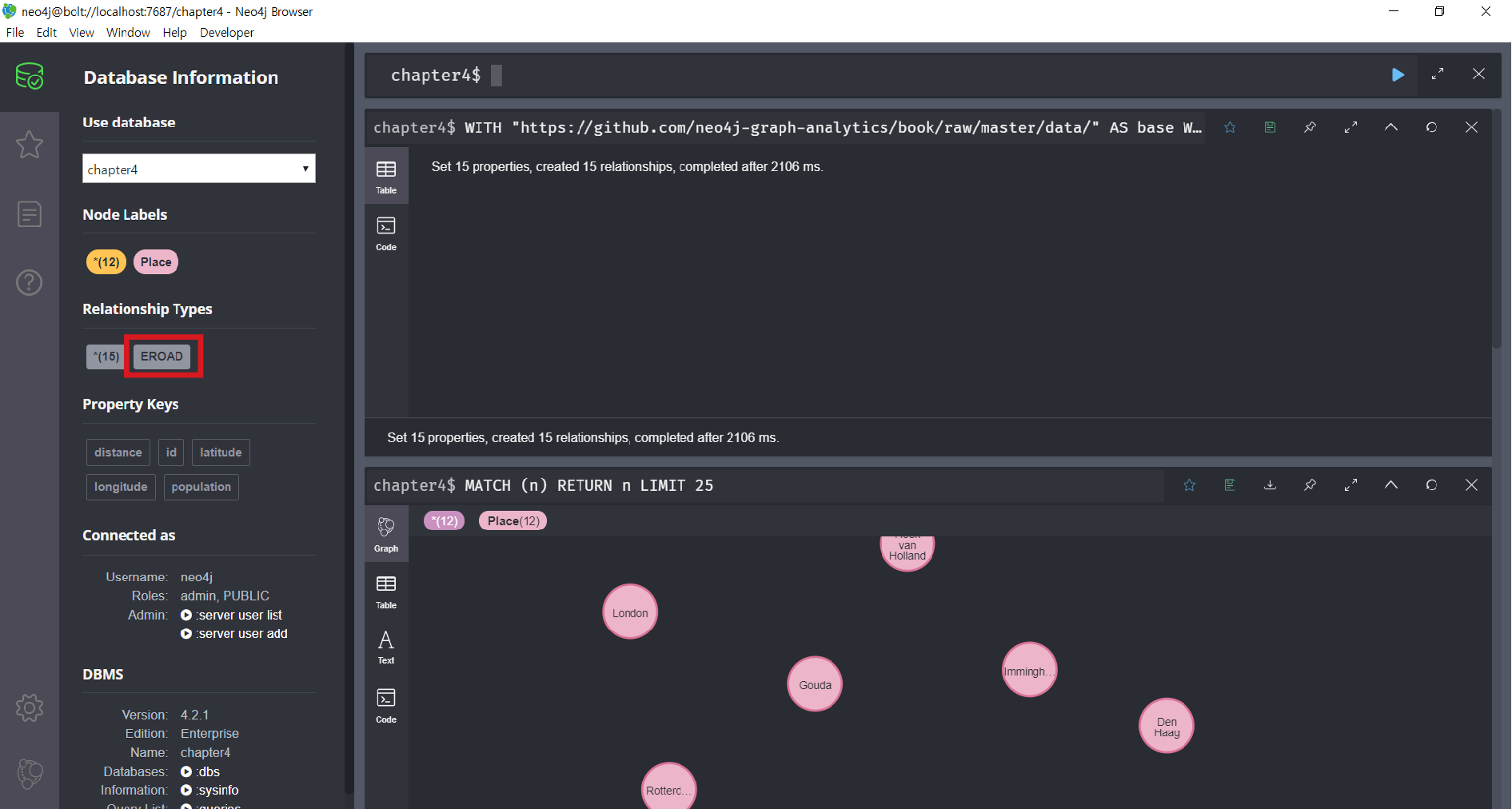Open the Favorites star sidebar icon
Viewport: 1512px width, 809px height.
[30, 145]
